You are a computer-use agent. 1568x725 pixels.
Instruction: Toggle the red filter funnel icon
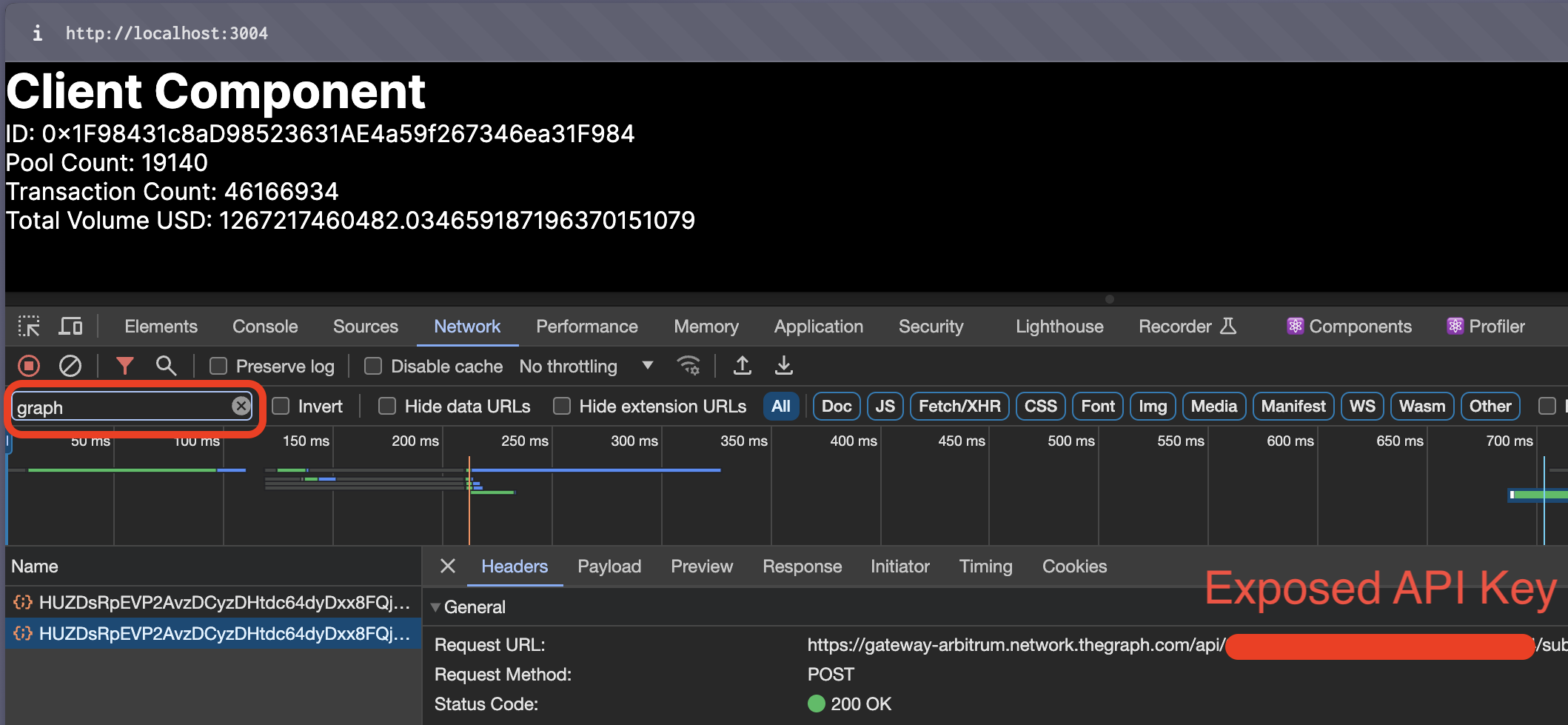pyautogui.click(x=124, y=366)
